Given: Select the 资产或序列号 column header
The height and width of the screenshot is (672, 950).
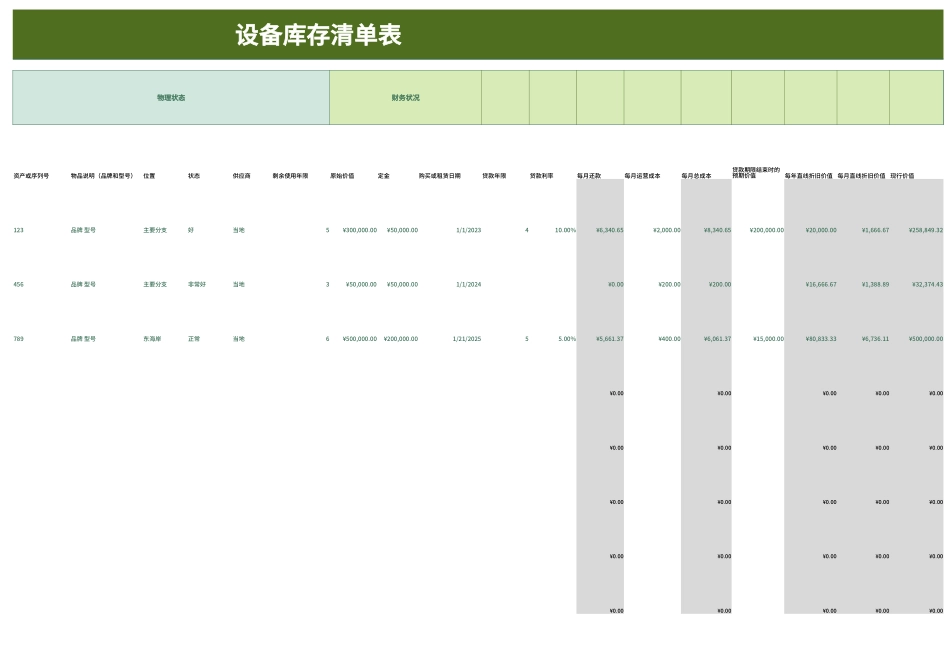Looking at the screenshot, I should [x=32, y=176].
